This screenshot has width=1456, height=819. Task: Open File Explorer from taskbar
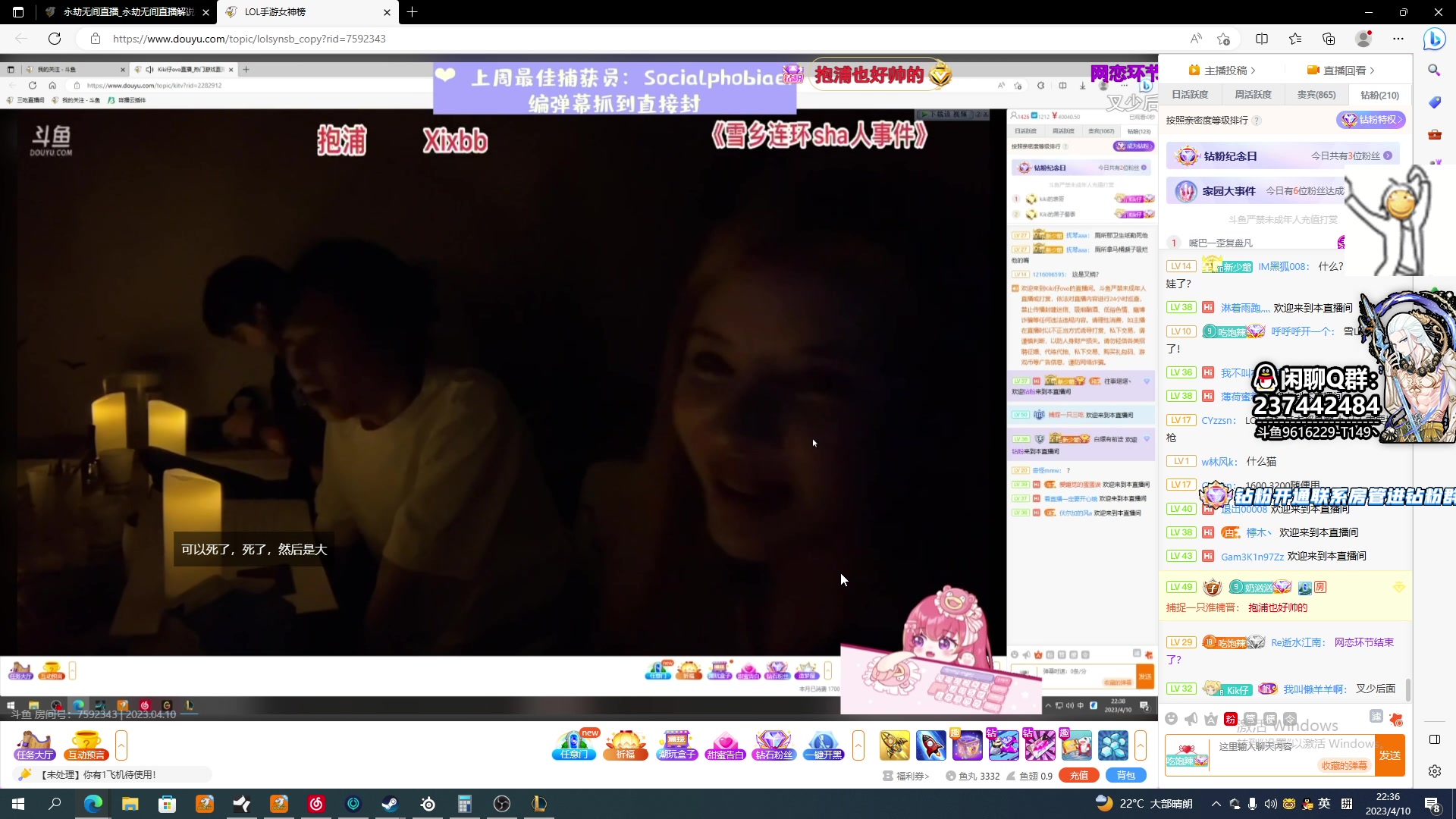[x=130, y=804]
